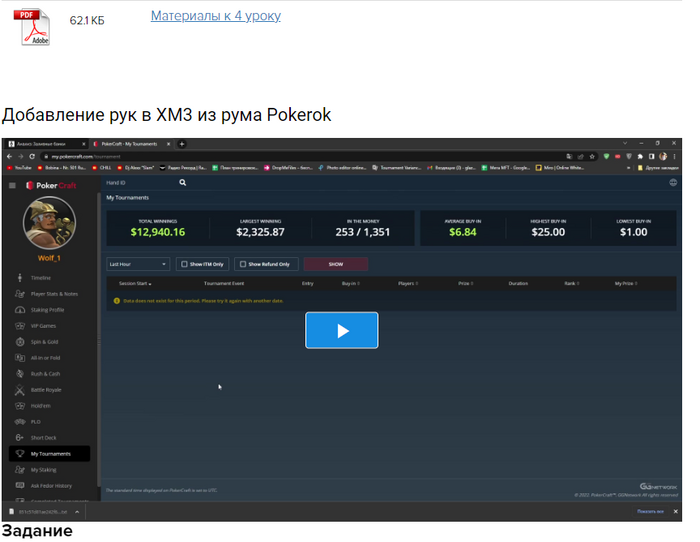Click the Tournament Event column header
The image size is (700, 542).
224,284
